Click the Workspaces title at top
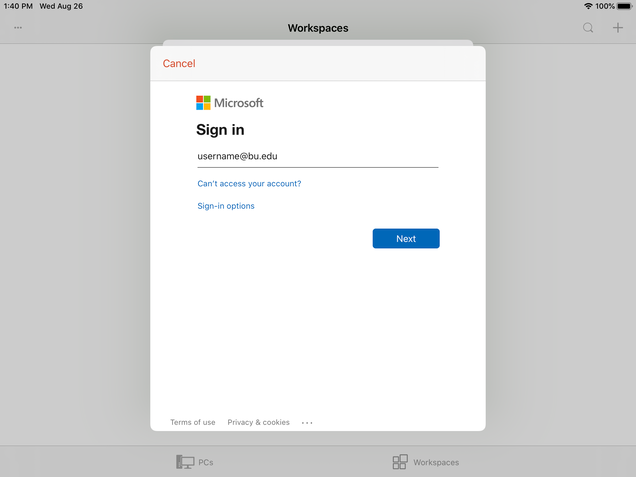 pyautogui.click(x=318, y=28)
